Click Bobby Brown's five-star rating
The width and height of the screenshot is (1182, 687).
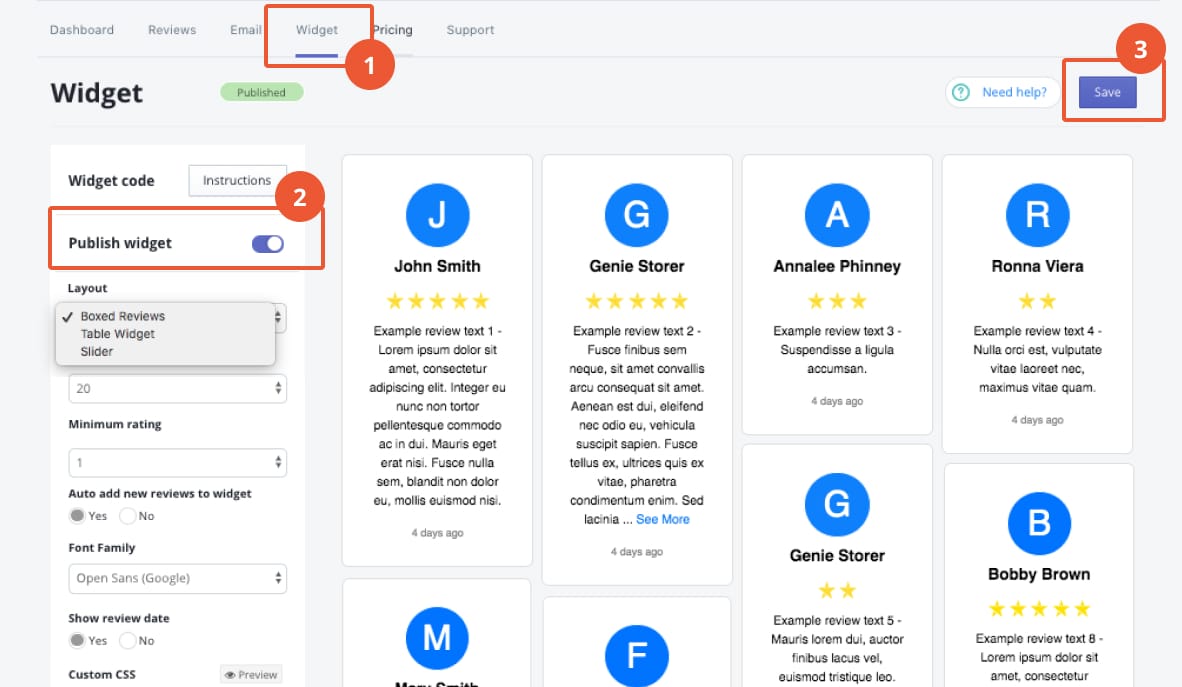point(1039,609)
